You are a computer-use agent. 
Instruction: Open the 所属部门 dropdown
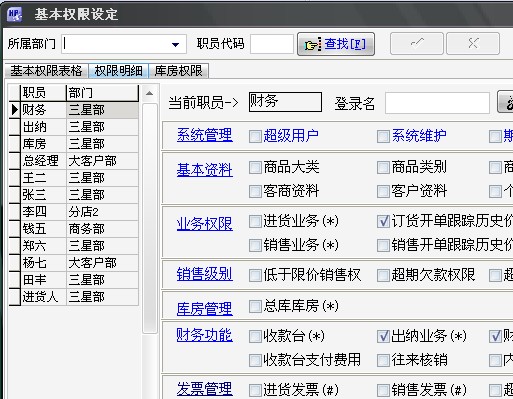pos(175,44)
